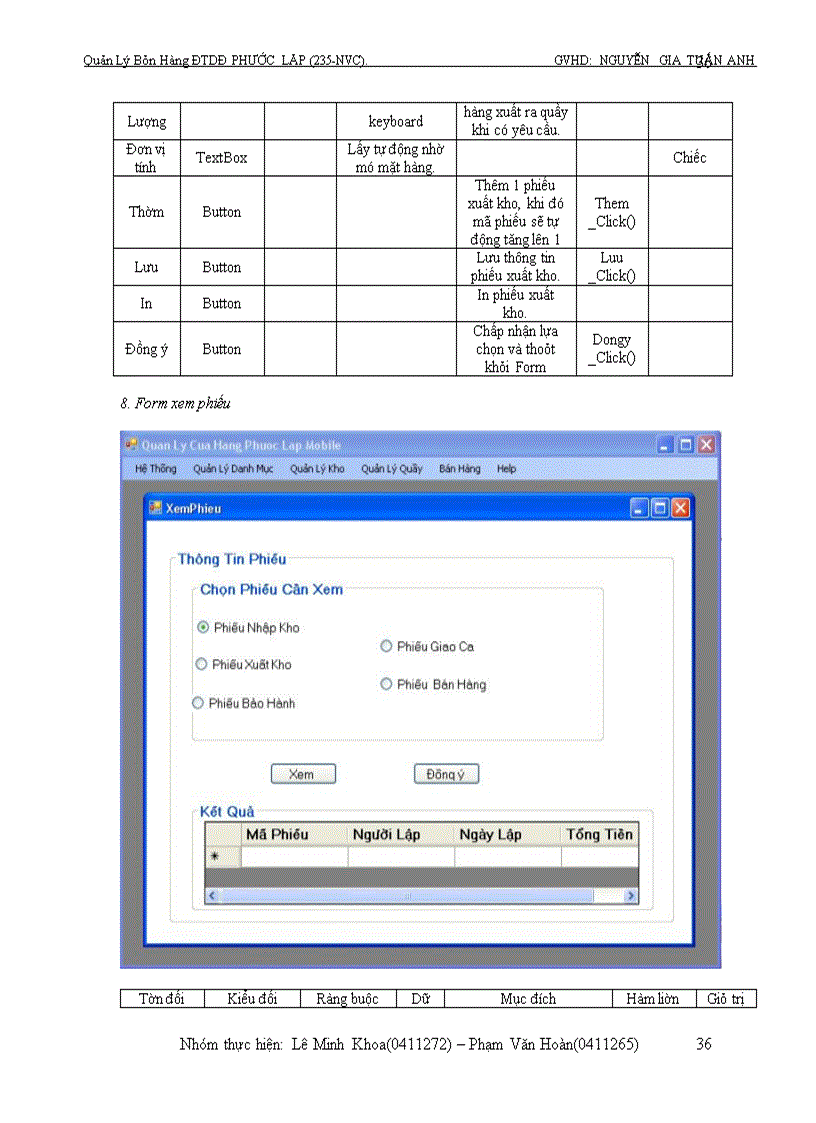This screenshot has width=816, height=1123.
Task: Click the right arrow of the results scrollbar
Action: tap(629, 895)
